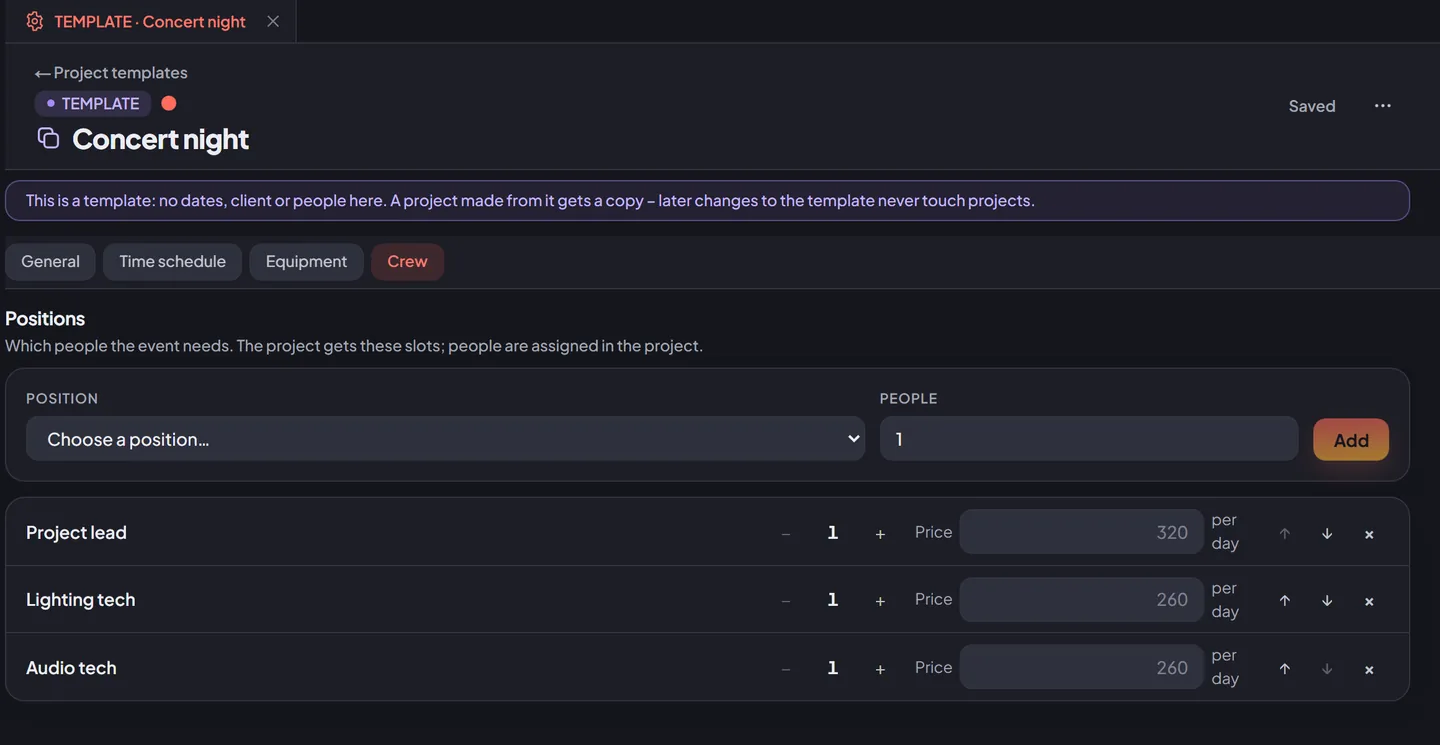Select the Equipment tab

306,262
